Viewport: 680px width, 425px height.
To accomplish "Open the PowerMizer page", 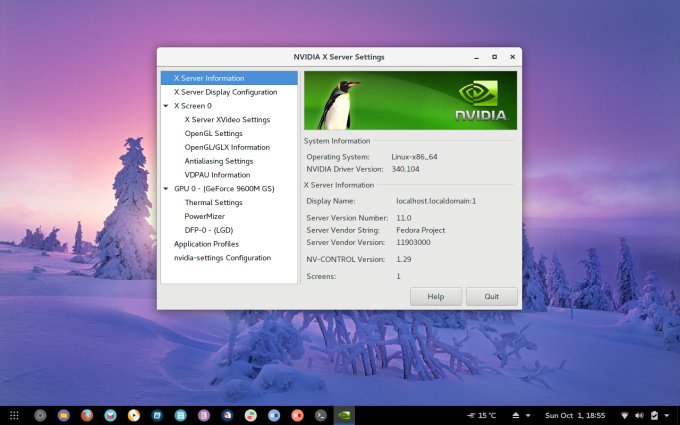I will tap(229, 216).
